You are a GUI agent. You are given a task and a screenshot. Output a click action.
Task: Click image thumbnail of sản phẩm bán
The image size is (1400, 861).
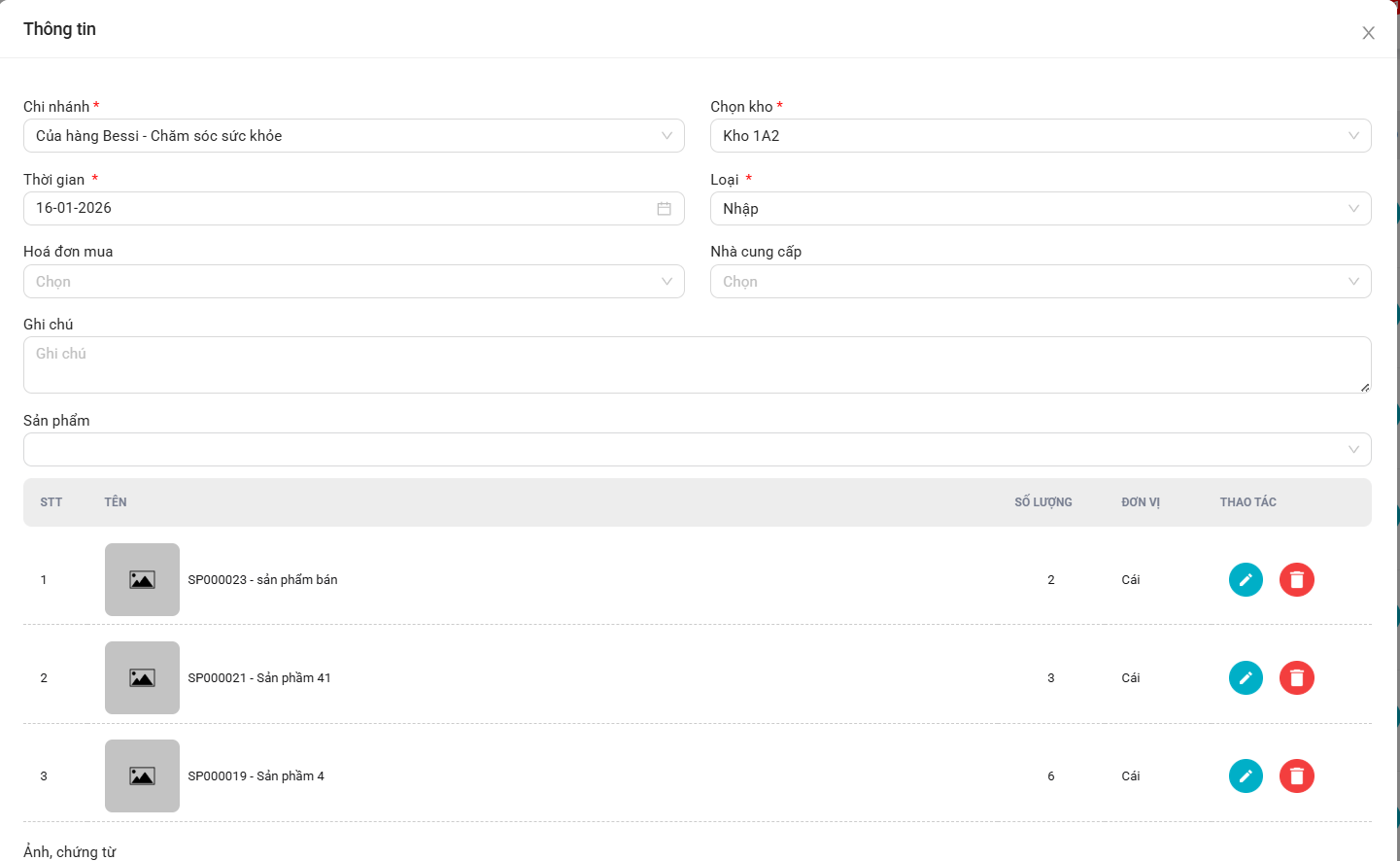(x=142, y=580)
